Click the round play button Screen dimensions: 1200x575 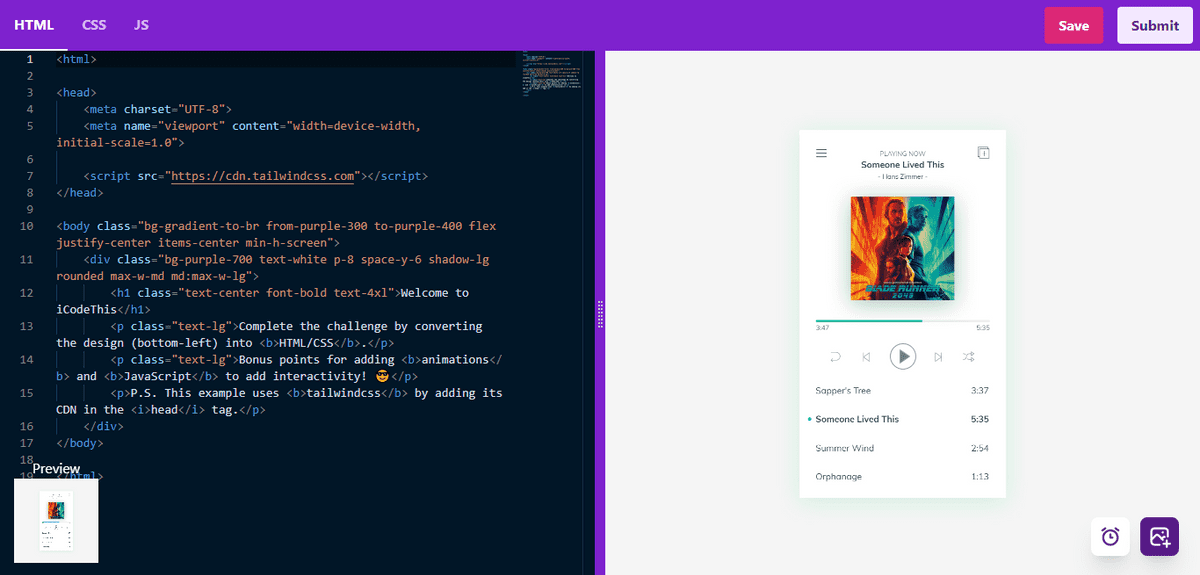(x=903, y=356)
